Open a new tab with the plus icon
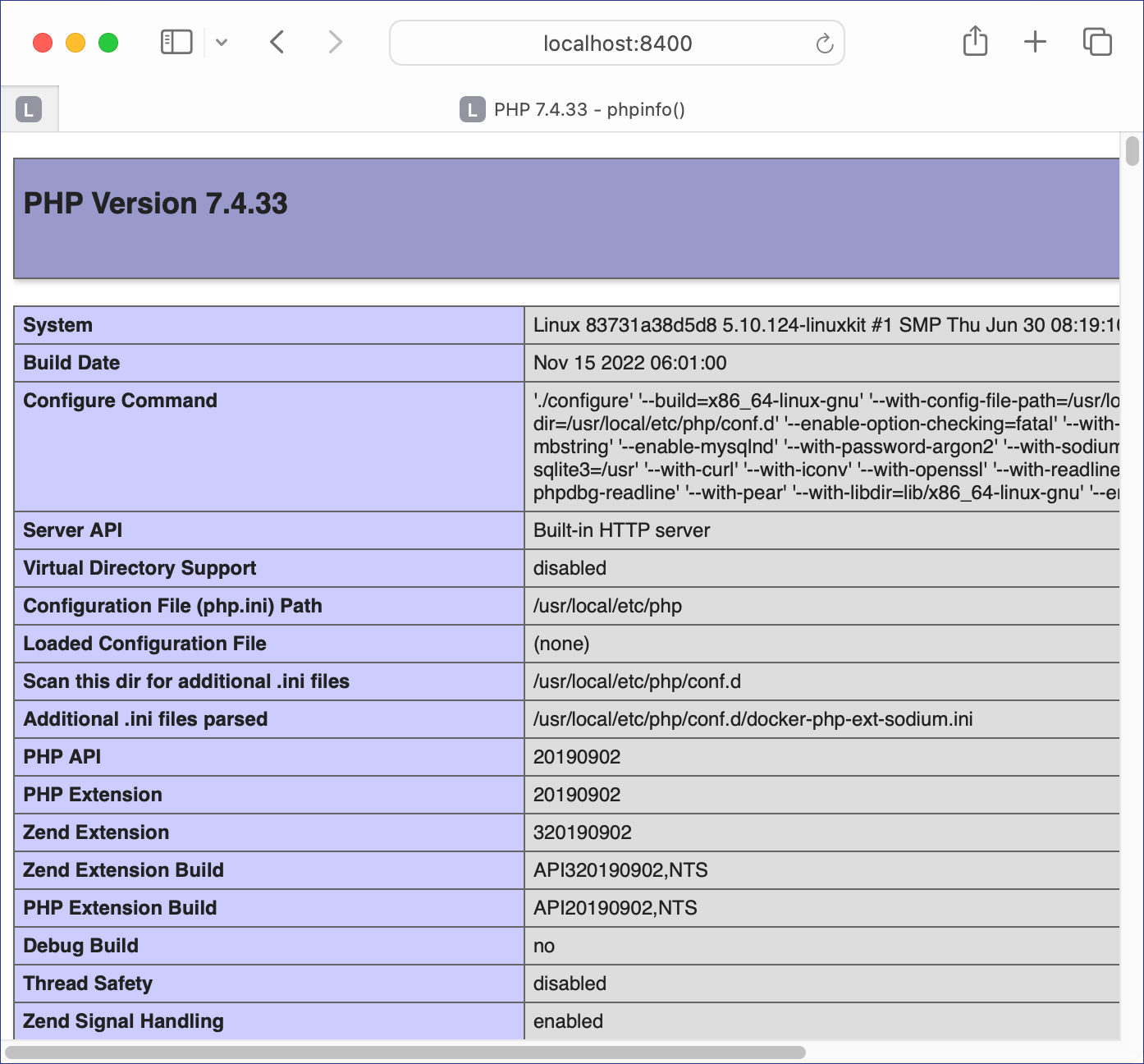 pos(1035,42)
